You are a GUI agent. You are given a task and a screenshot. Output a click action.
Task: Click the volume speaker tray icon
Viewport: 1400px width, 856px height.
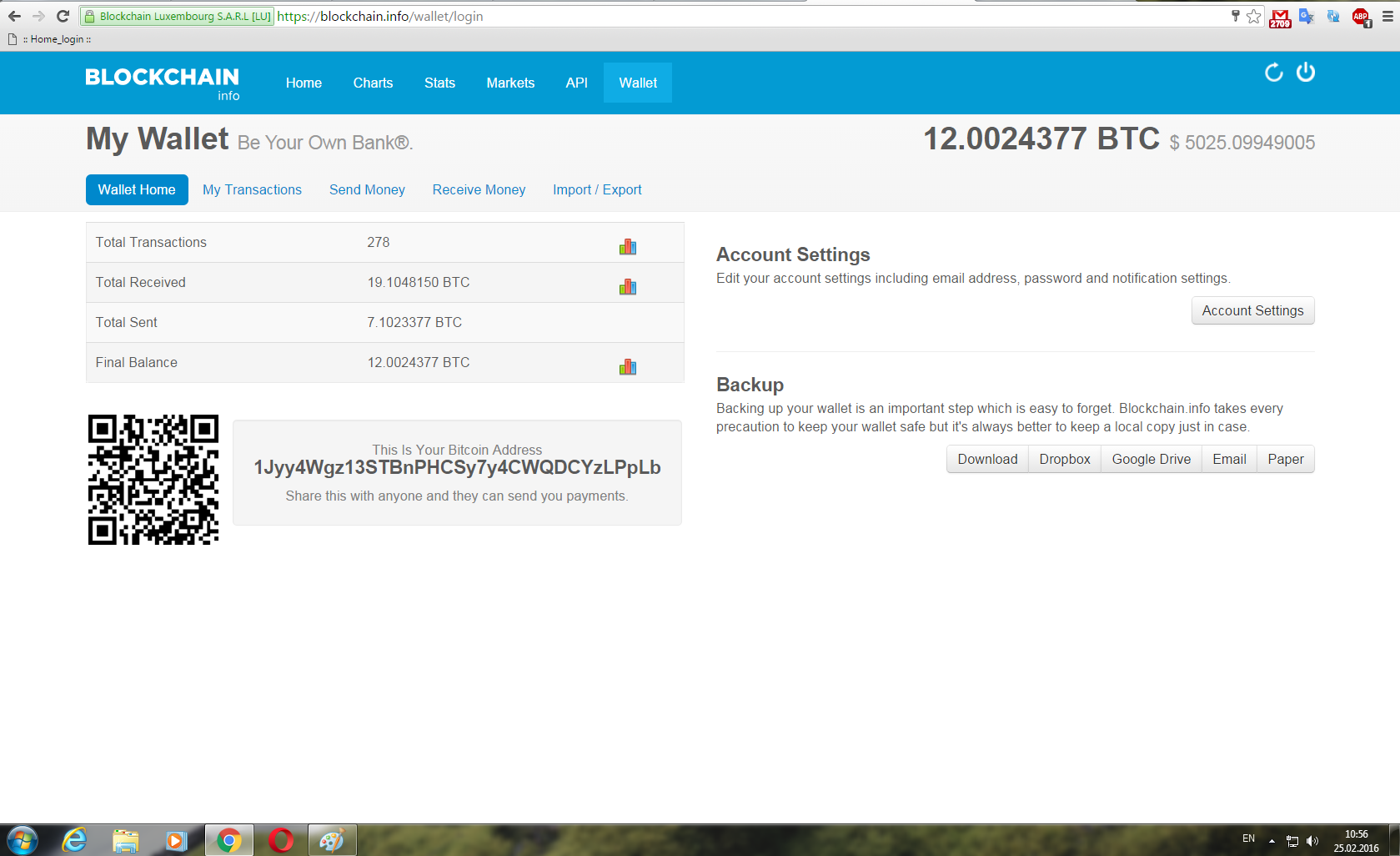(x=1312, y=841)
